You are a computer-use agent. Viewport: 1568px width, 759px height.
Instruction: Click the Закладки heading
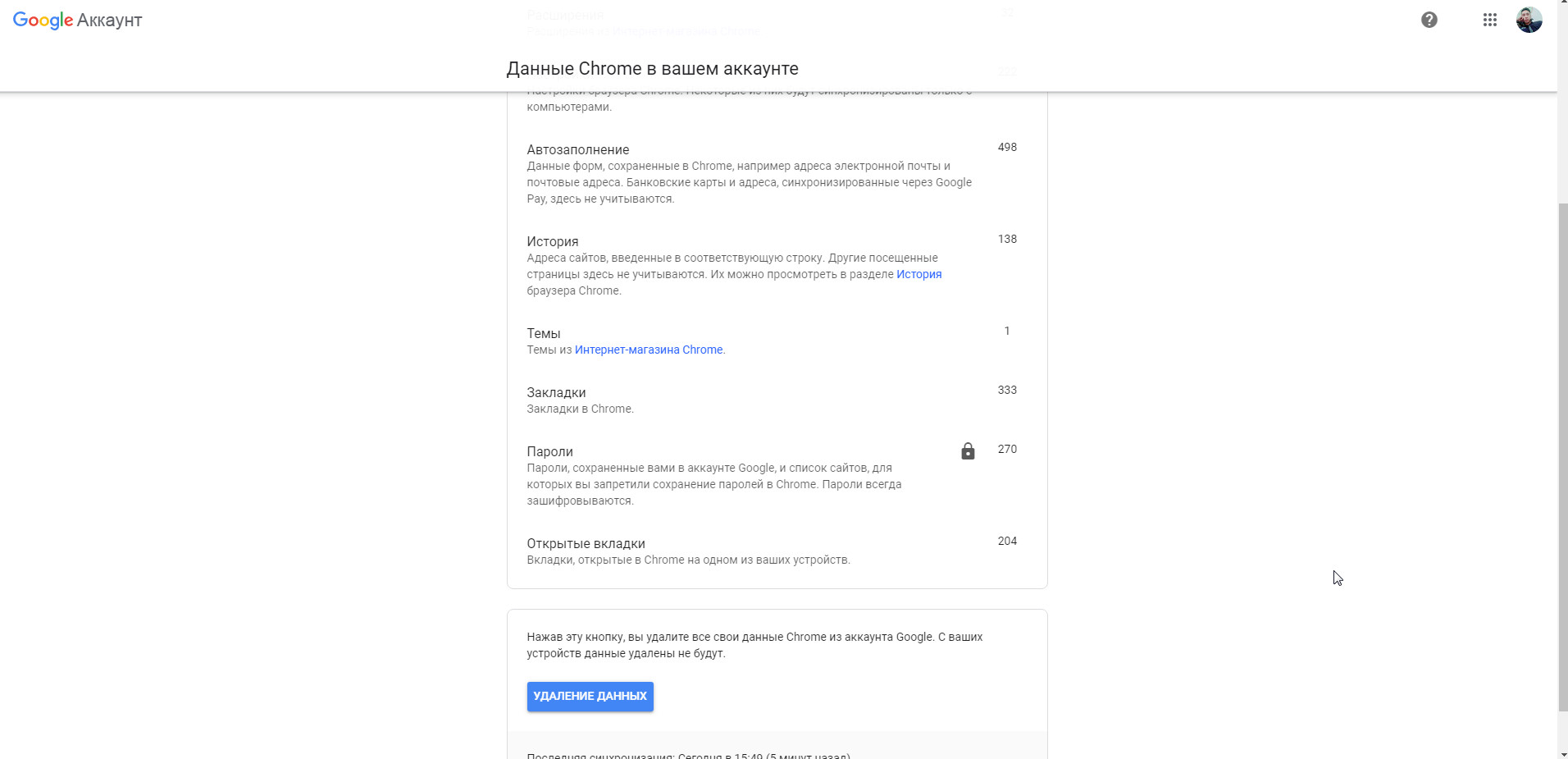tap(556, 392)
